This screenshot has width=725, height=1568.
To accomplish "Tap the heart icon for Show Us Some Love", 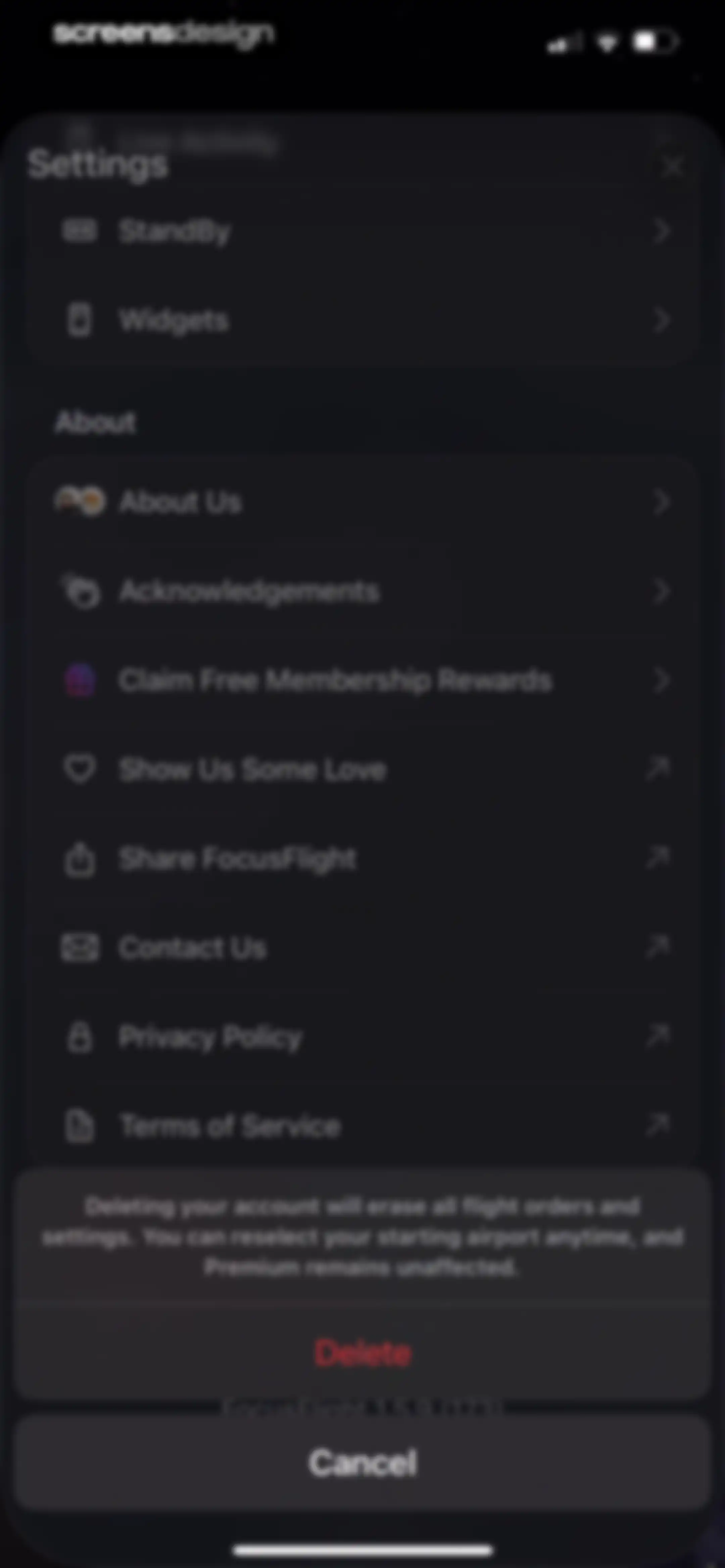I will (80, 769).
